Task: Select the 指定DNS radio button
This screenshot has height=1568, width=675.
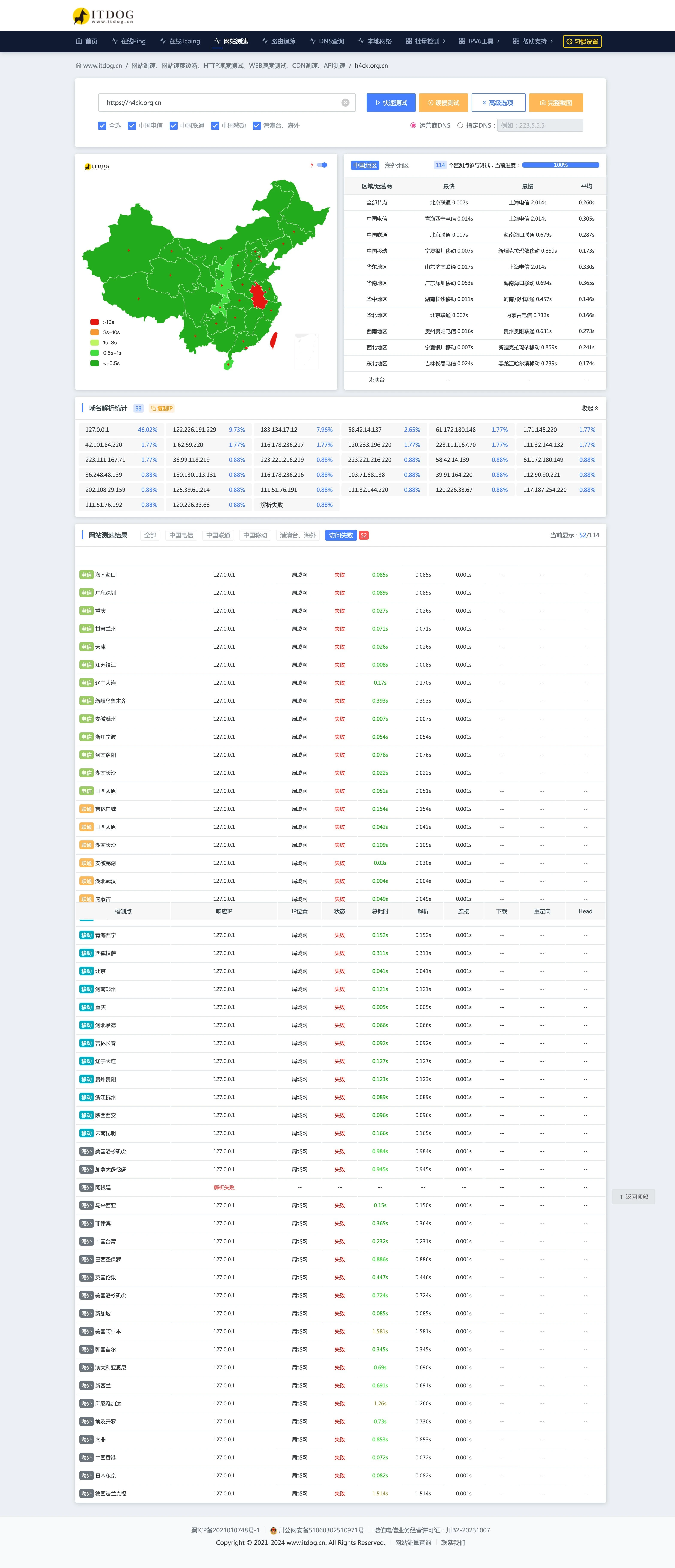Action: pos(460,126)
